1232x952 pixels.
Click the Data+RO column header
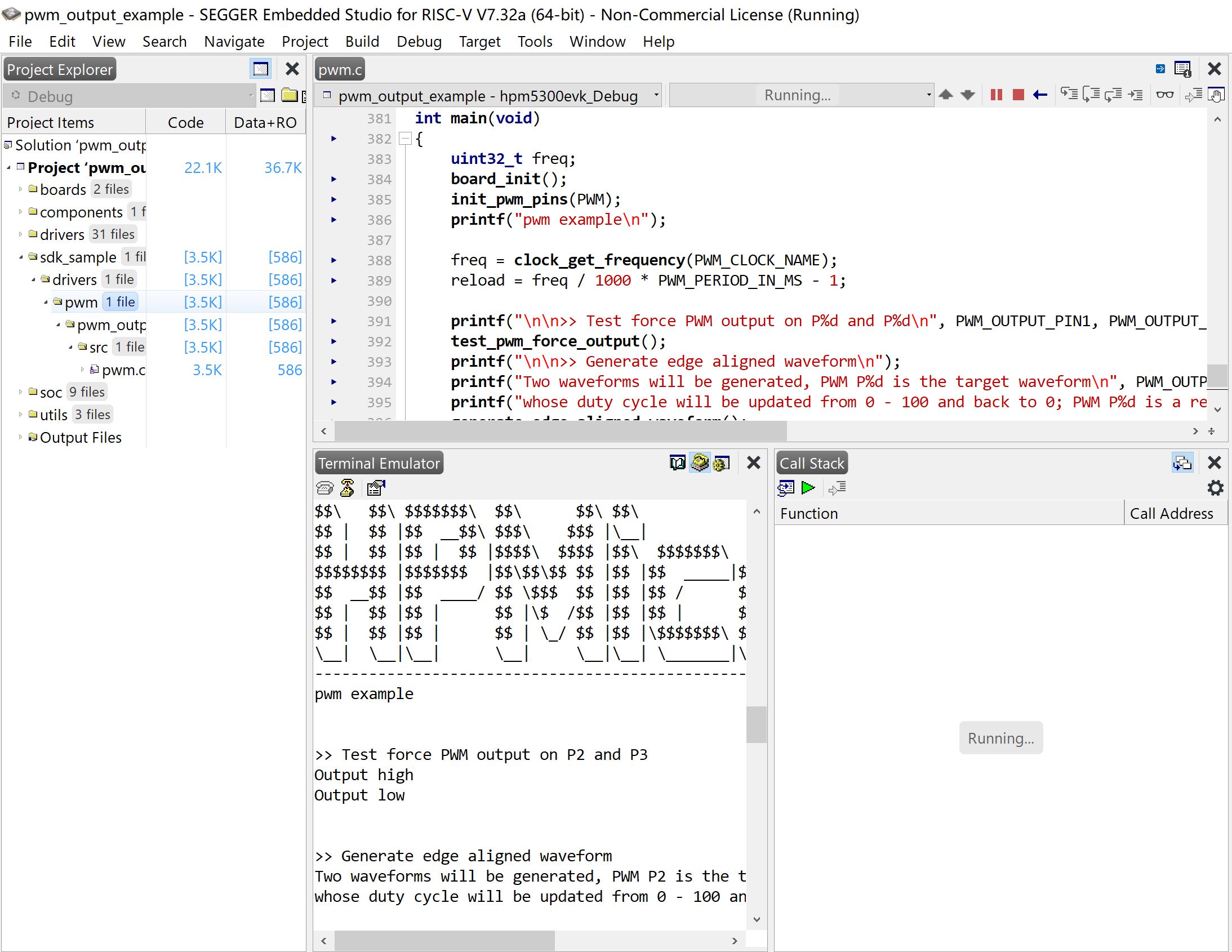coord(265,122)
